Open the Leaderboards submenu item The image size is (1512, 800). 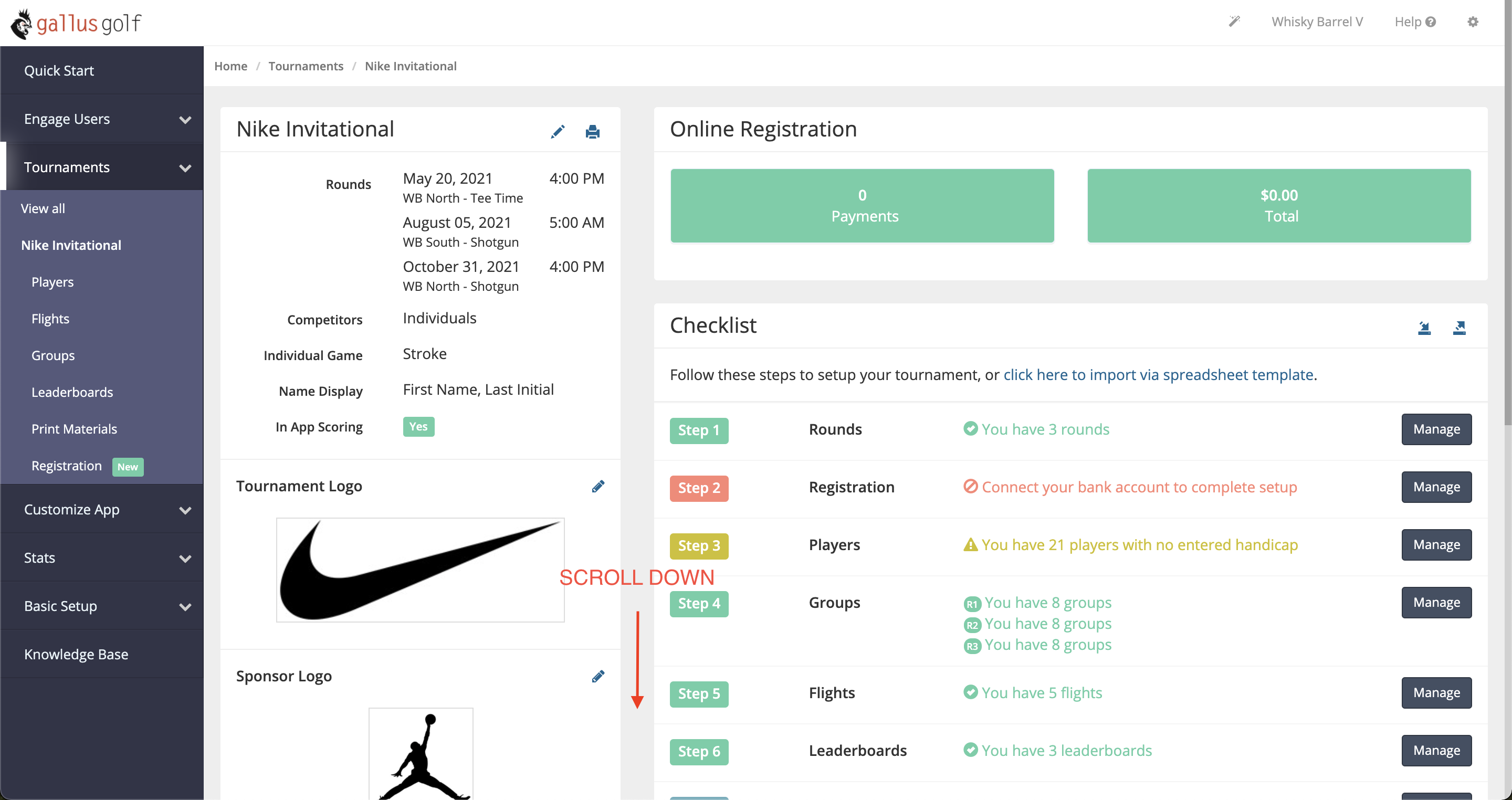(72, 392)
